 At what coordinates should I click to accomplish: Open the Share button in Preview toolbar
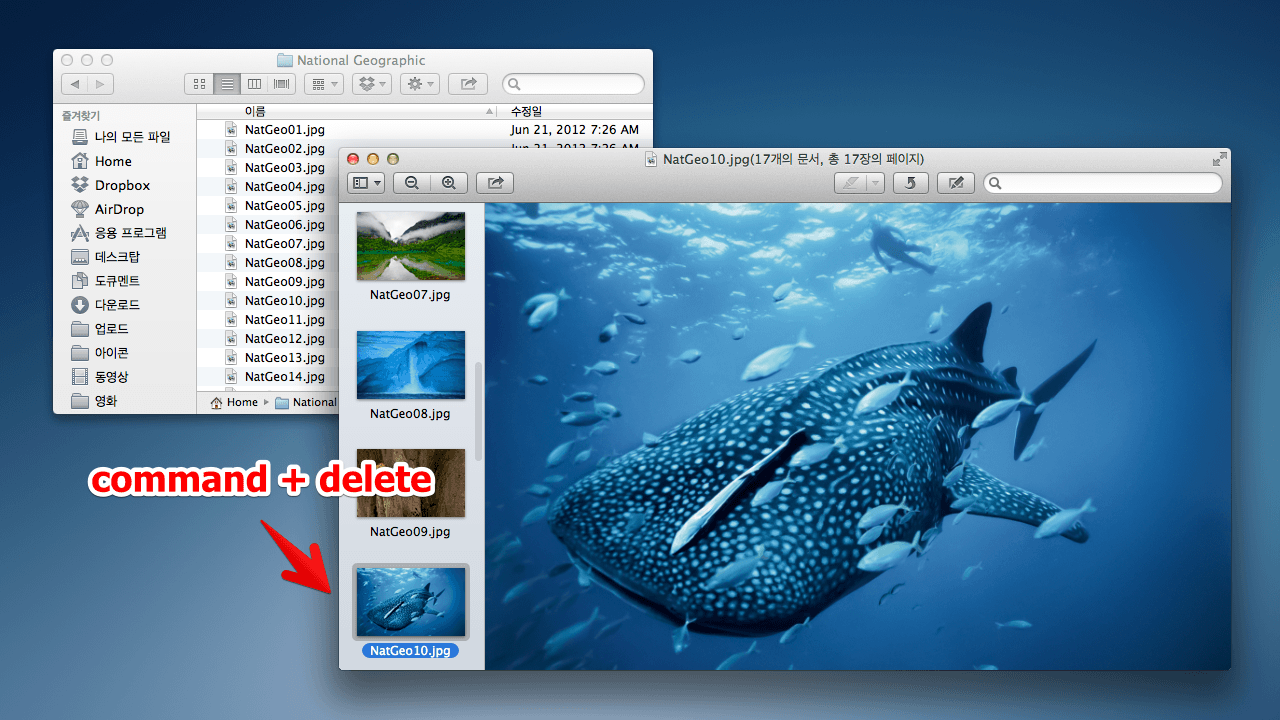[495, 183]
